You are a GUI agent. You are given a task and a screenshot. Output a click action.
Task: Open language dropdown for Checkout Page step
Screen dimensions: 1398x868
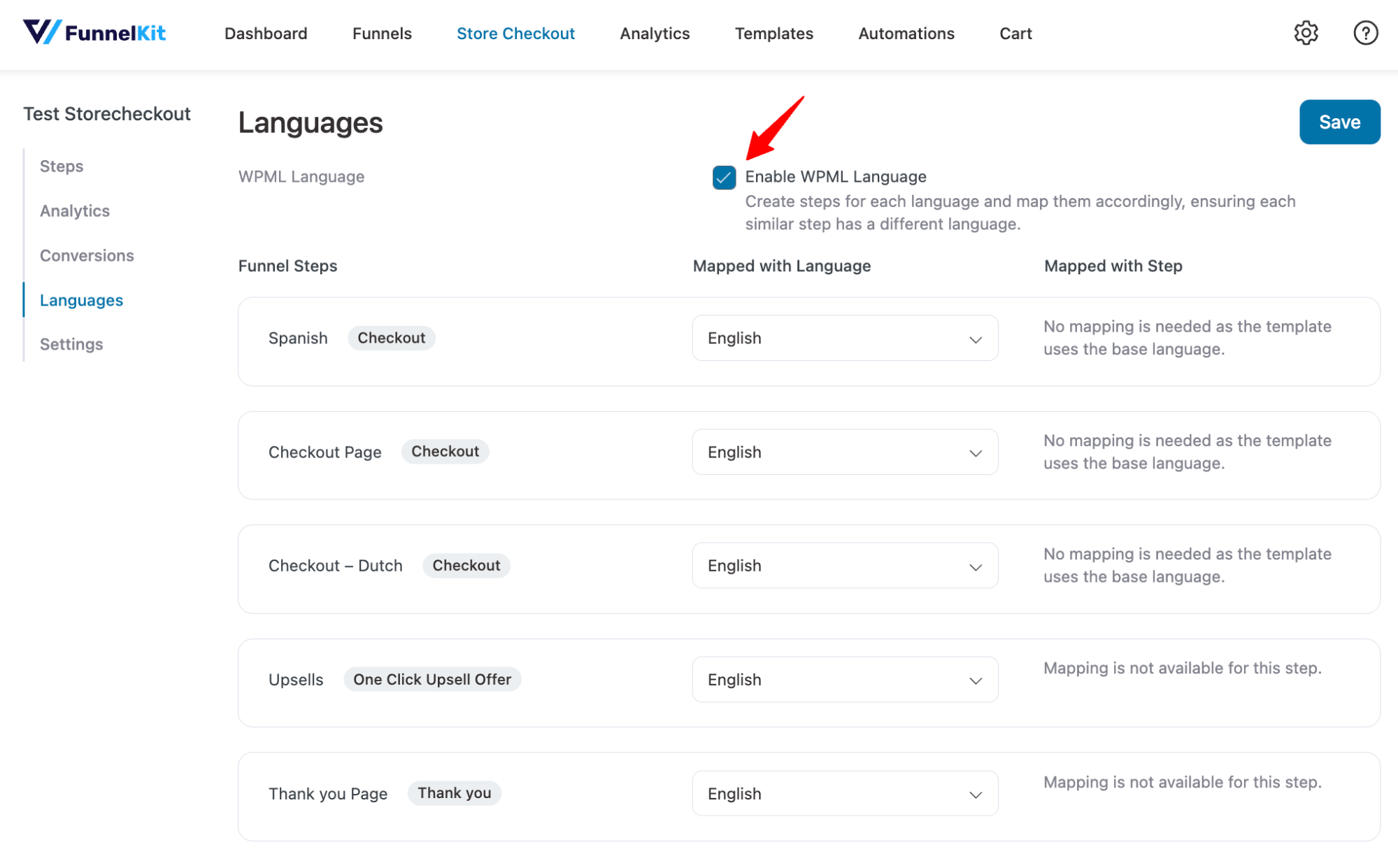coord(845,452)
